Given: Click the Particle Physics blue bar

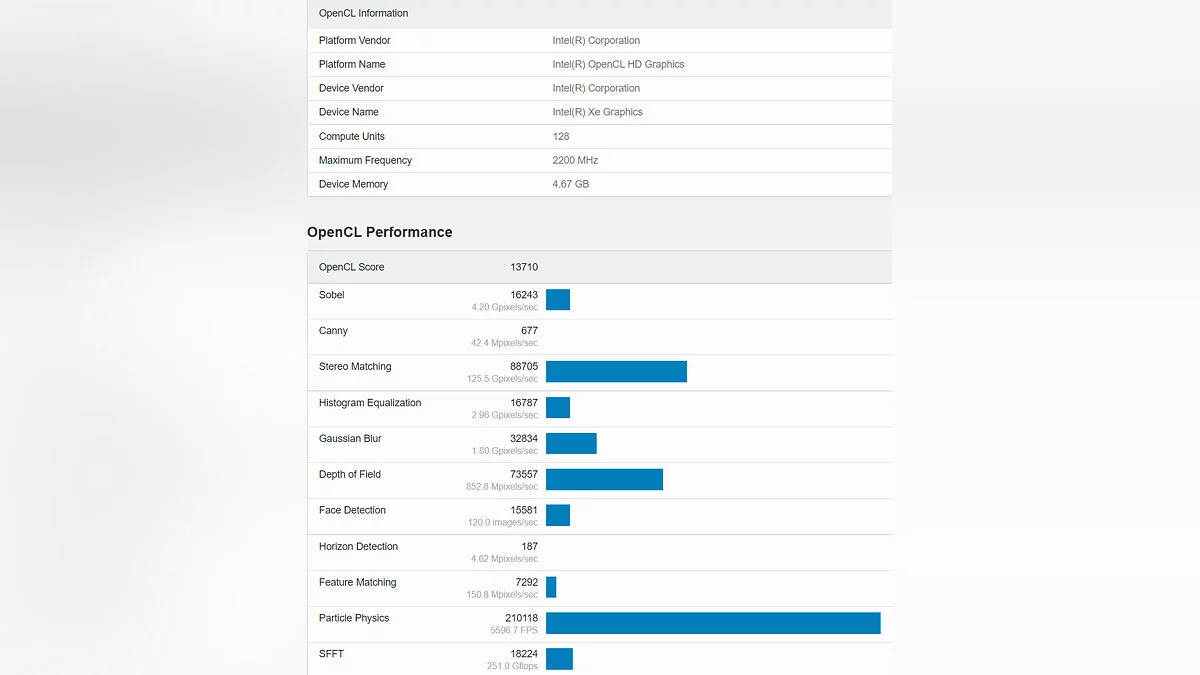Looking at the screenshot, I should tap(713, 623).
